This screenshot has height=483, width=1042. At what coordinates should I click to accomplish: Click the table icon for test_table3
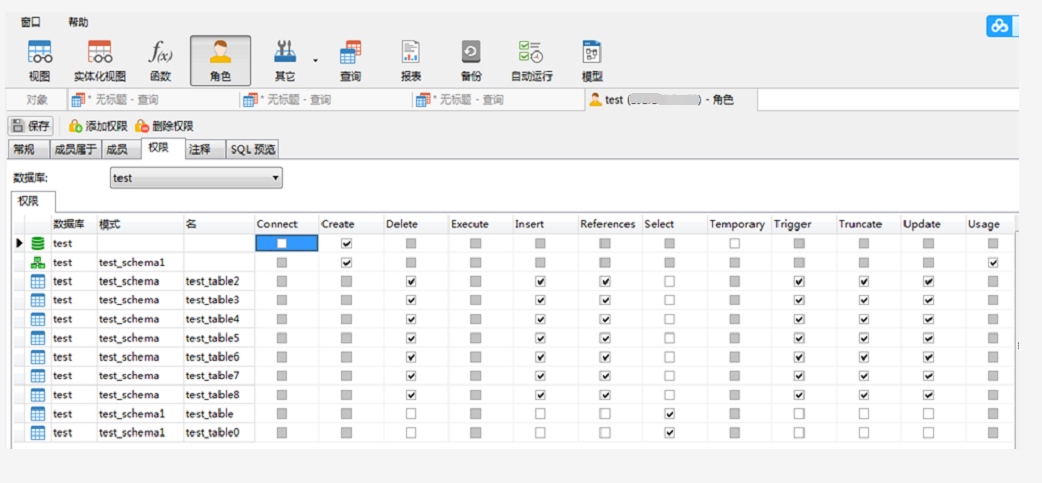[39, 300]
